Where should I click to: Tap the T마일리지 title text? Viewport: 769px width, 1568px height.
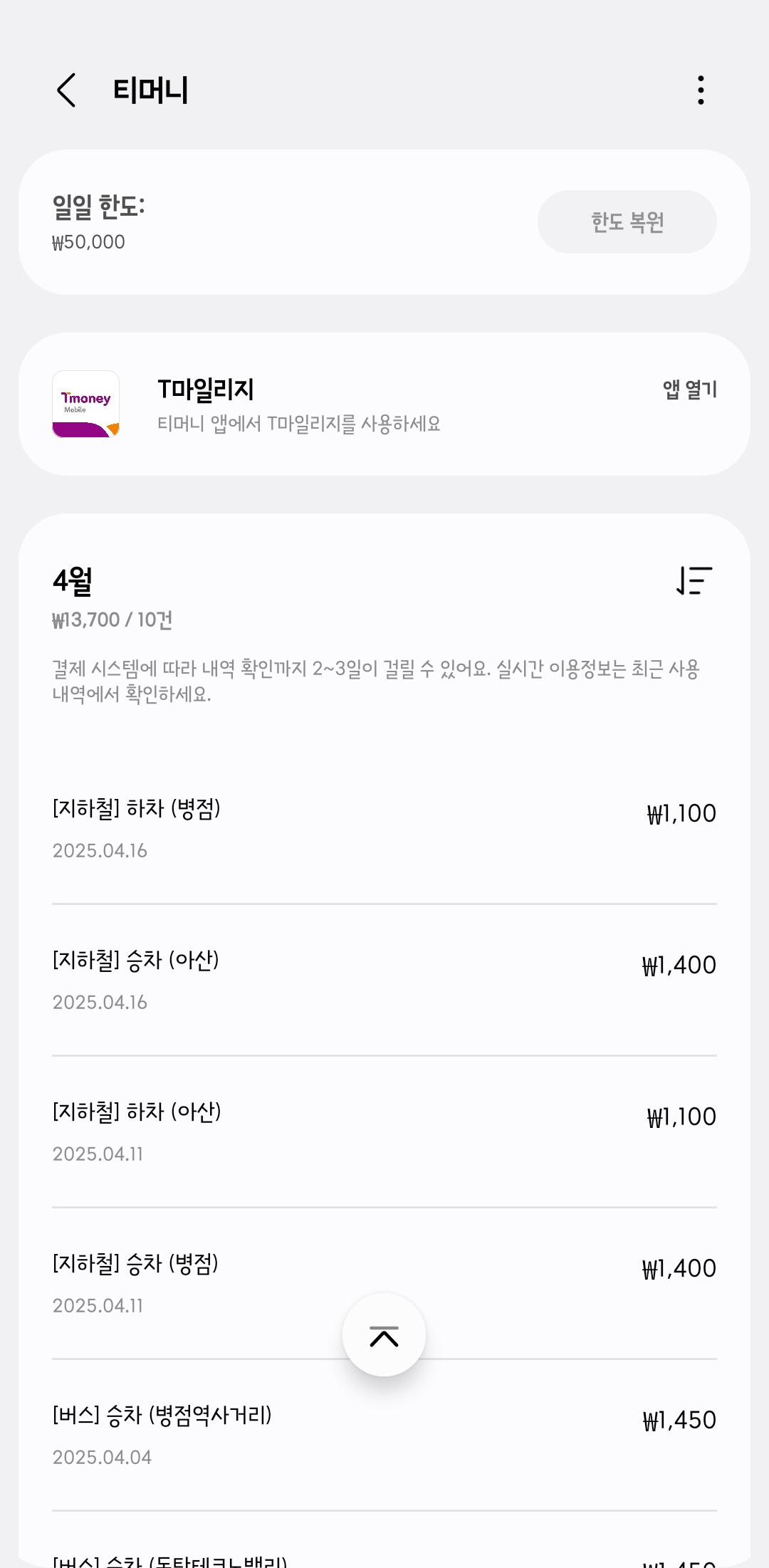(x=206, y=390)
